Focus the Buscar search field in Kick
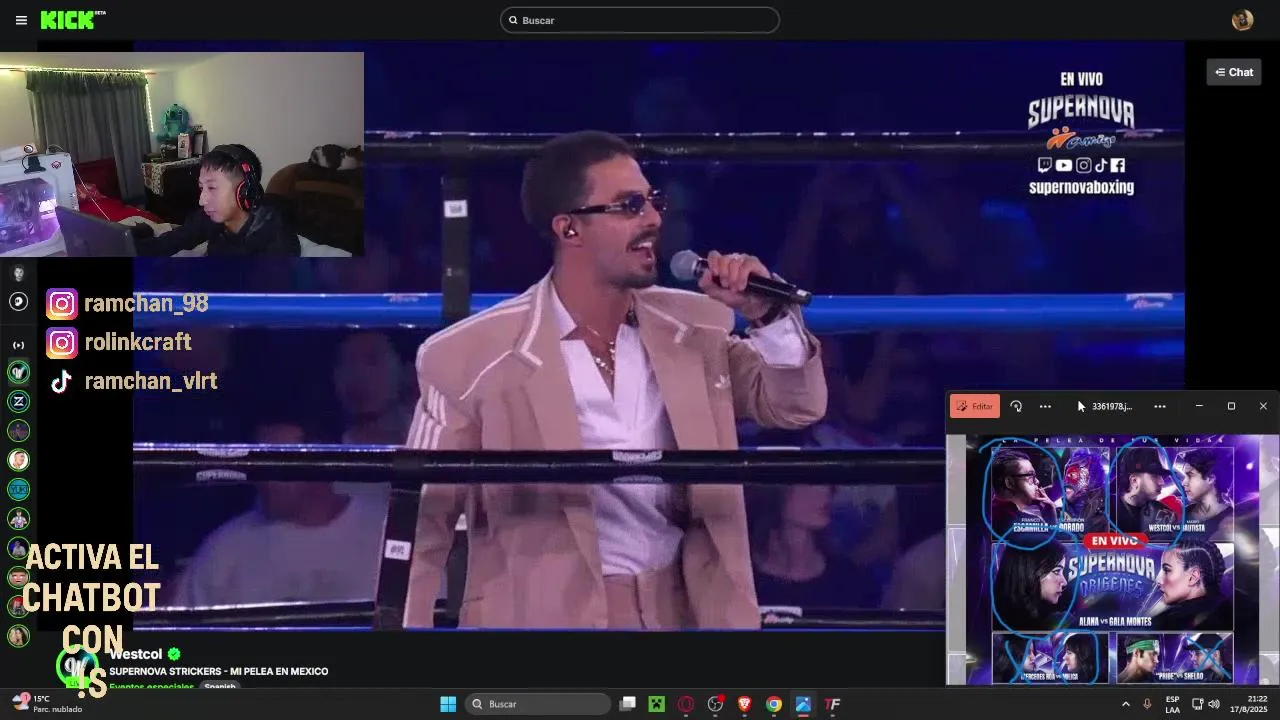1280x720 pixels. [x=640, y=20]
